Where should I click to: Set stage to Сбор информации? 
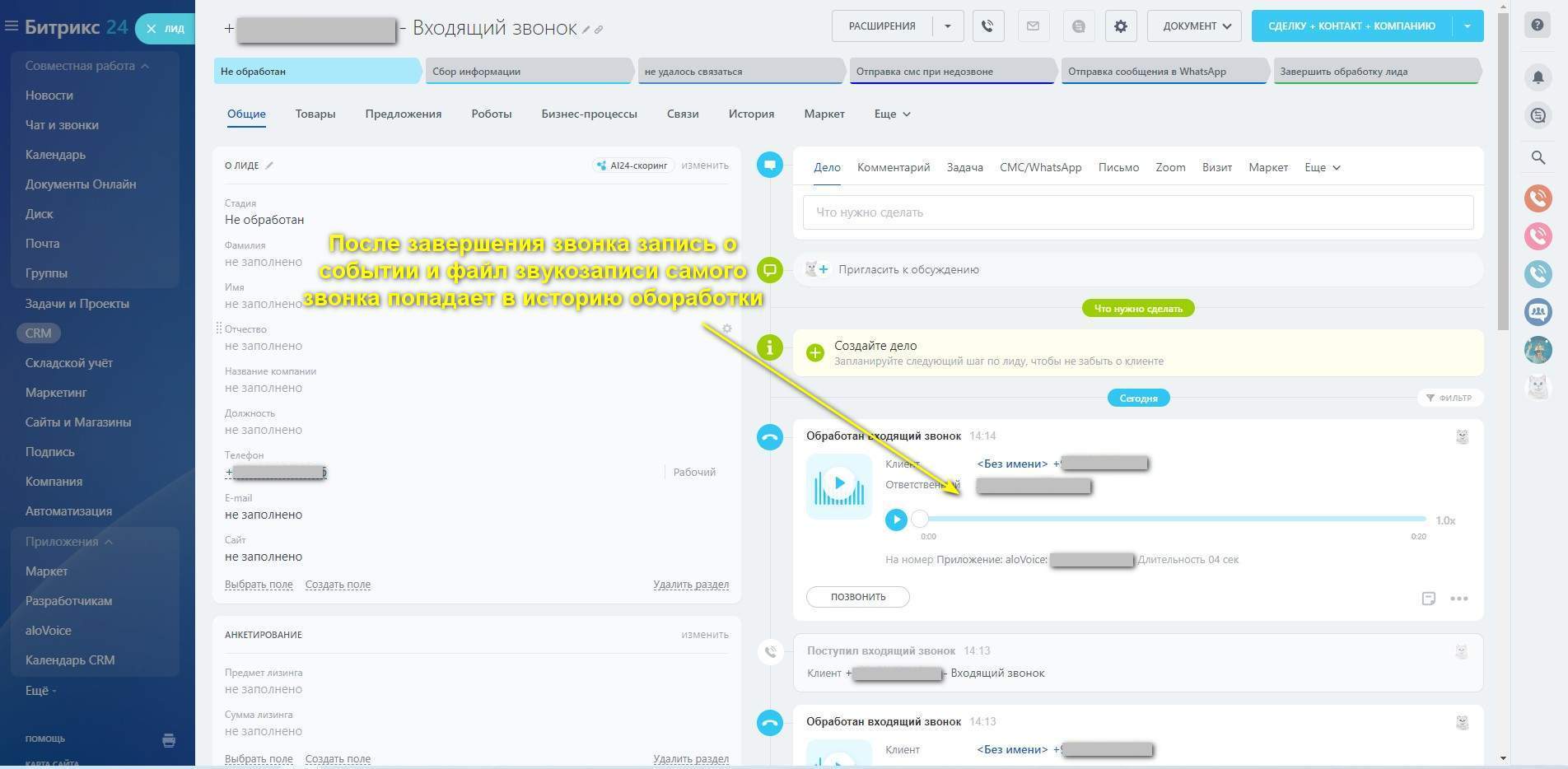click(x=529, y=72)
